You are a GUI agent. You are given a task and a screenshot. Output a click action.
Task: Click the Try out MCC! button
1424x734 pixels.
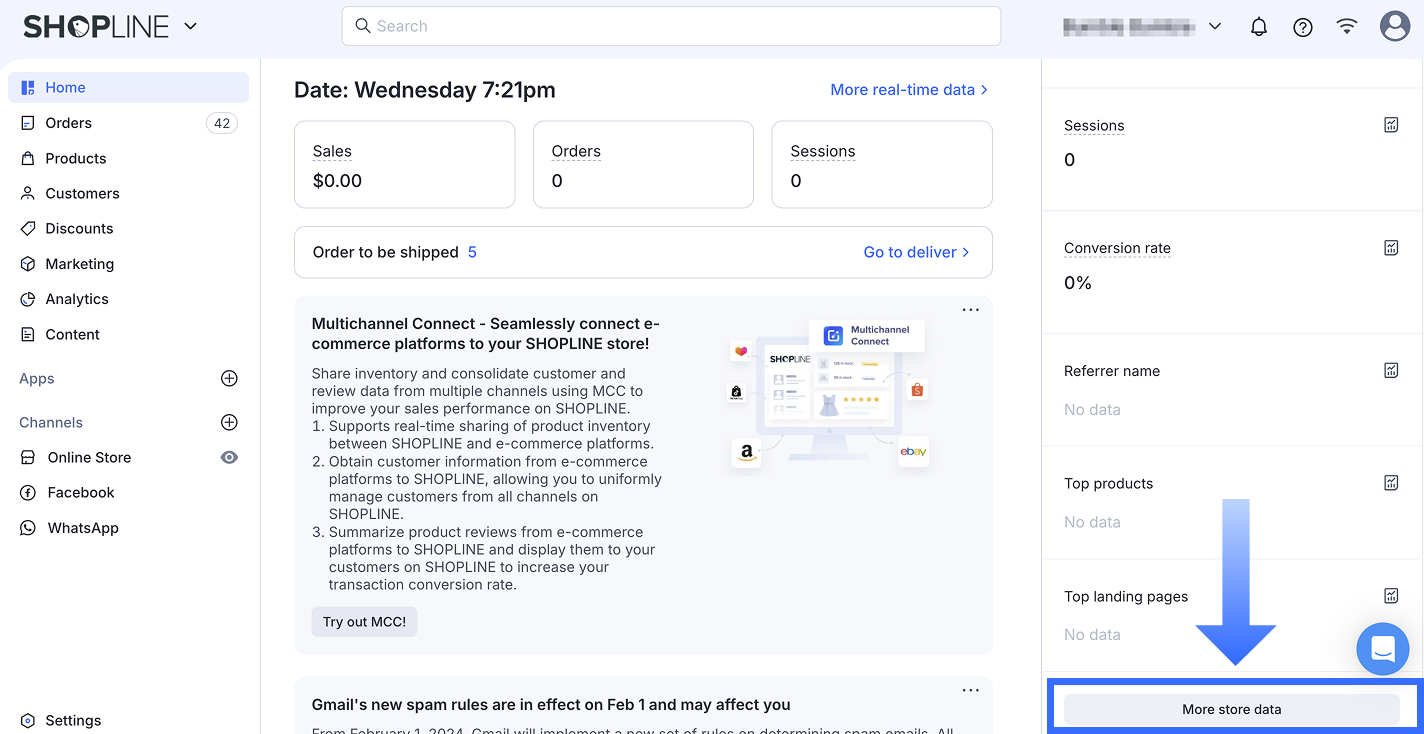[x=364, y=621]
